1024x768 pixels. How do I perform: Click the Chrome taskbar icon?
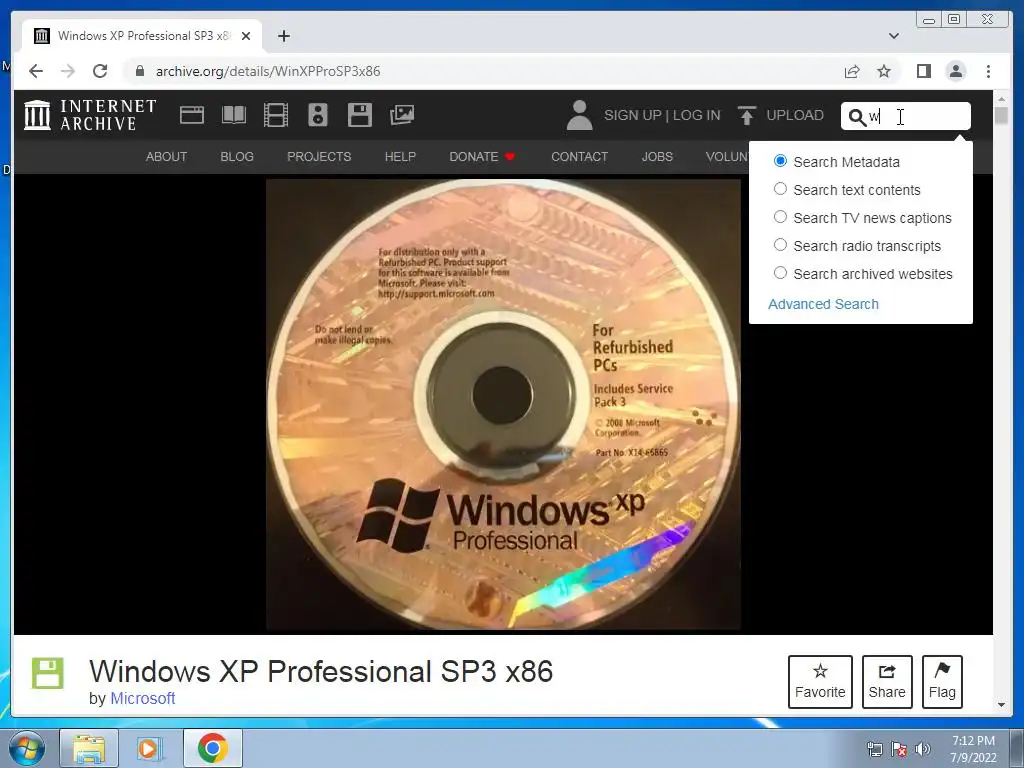(212, 748)
